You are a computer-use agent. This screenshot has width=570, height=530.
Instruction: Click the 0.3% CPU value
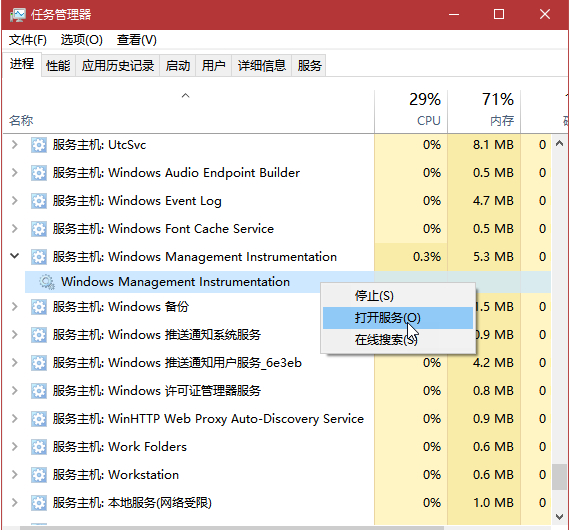(x=426, y=257)
